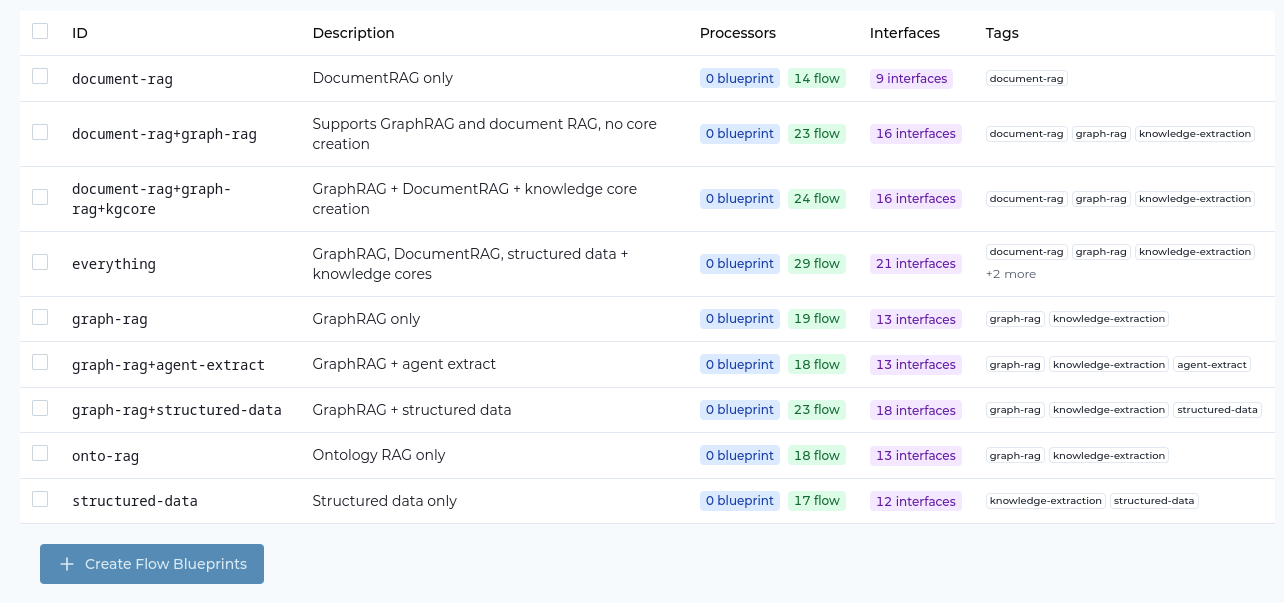Click the agent-extract tag chip
1284x603 pixels.
coord(1212,365)
